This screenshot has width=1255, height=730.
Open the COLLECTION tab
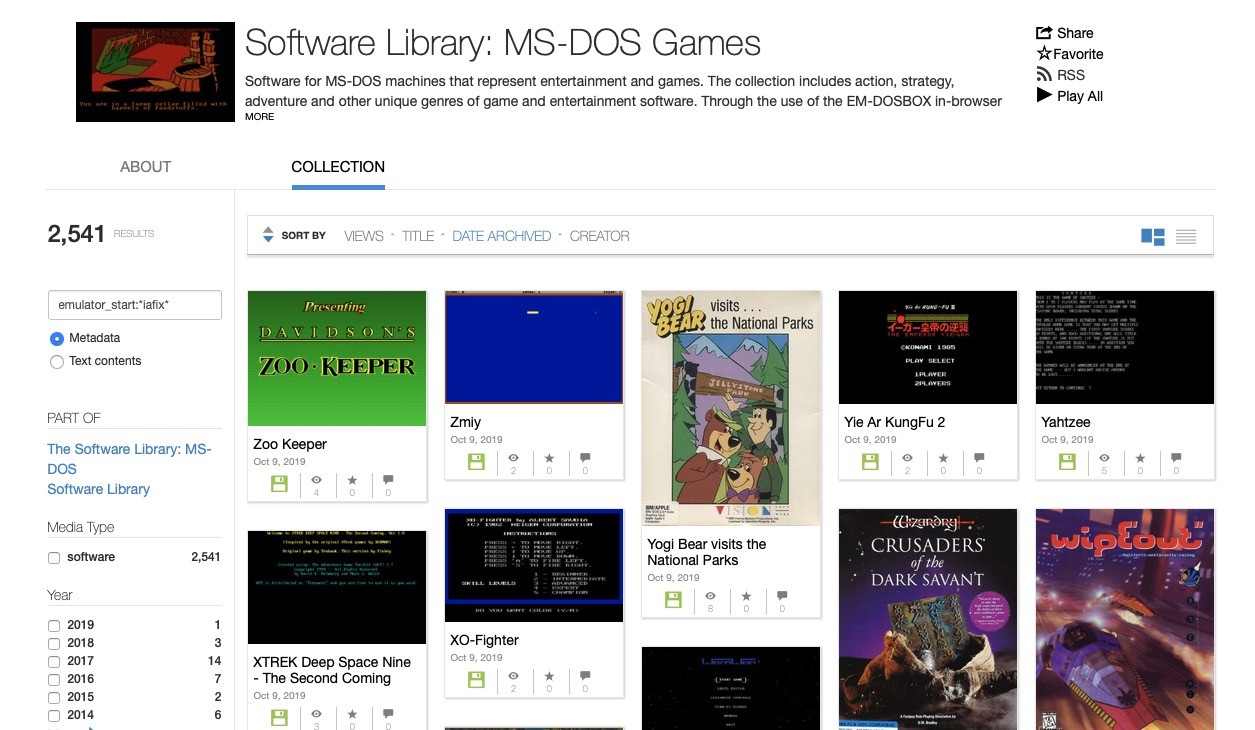338,167
